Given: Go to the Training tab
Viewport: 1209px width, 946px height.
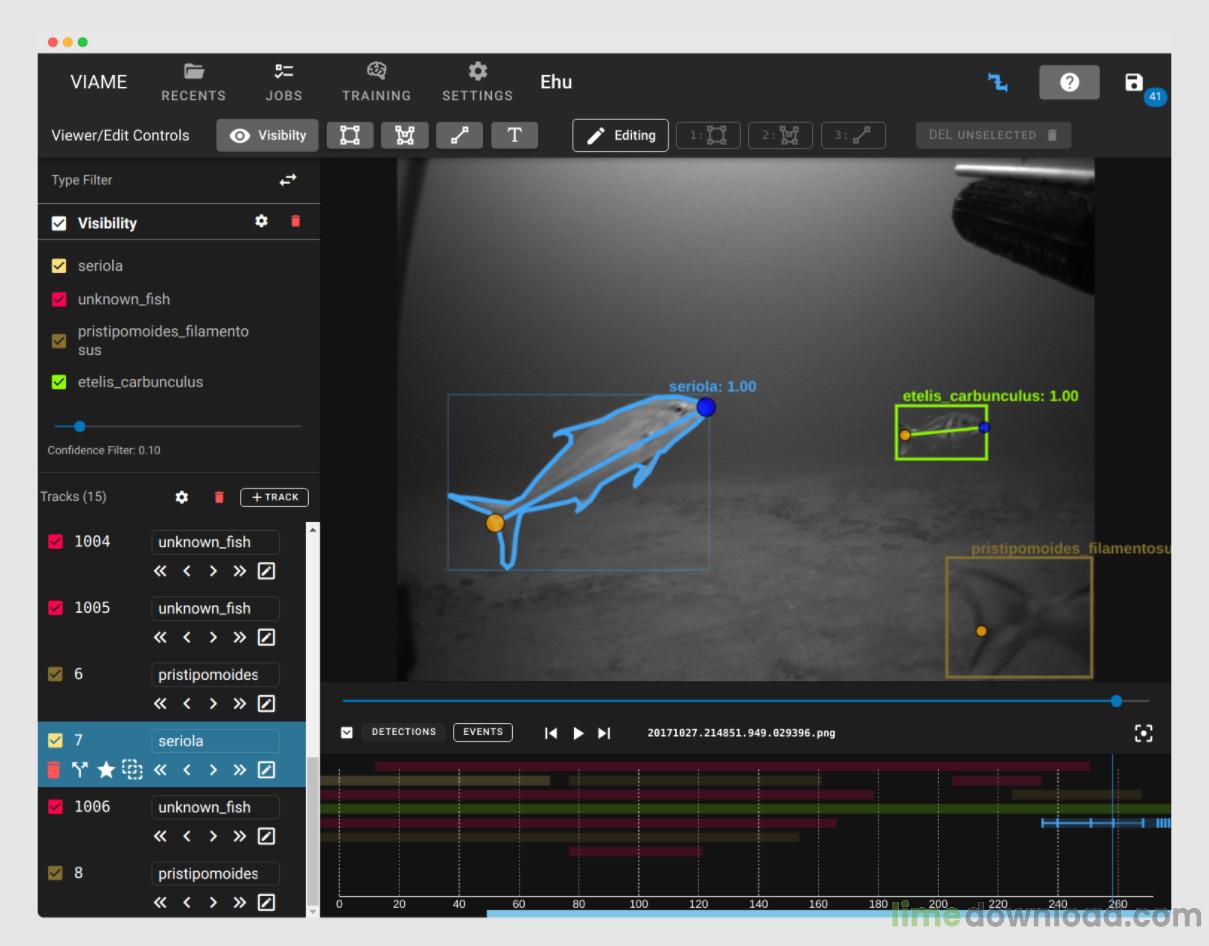Looking at the screenshot, I should 376,82.
